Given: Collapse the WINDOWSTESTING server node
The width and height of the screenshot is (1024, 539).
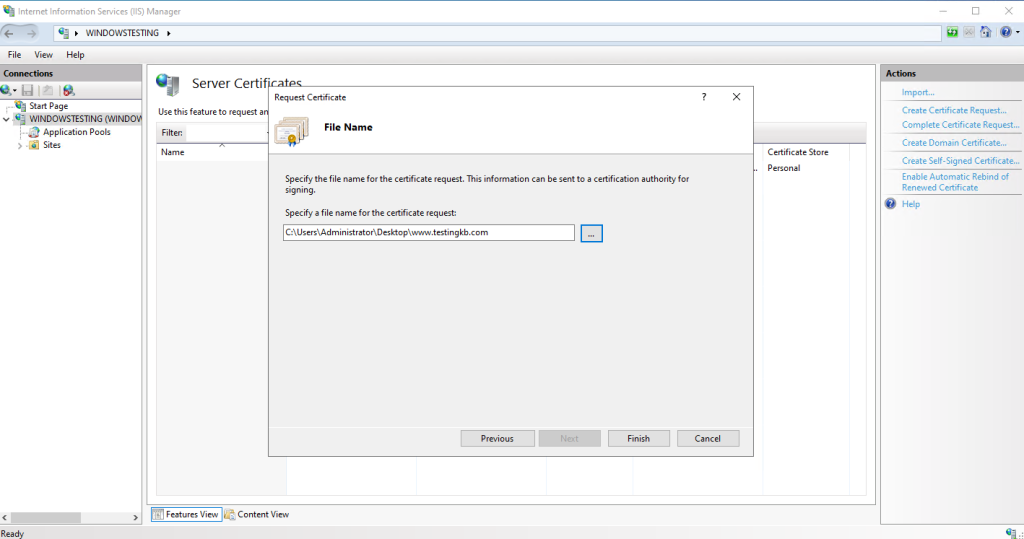Looking at the screenshot, I should tap(7, 119).
